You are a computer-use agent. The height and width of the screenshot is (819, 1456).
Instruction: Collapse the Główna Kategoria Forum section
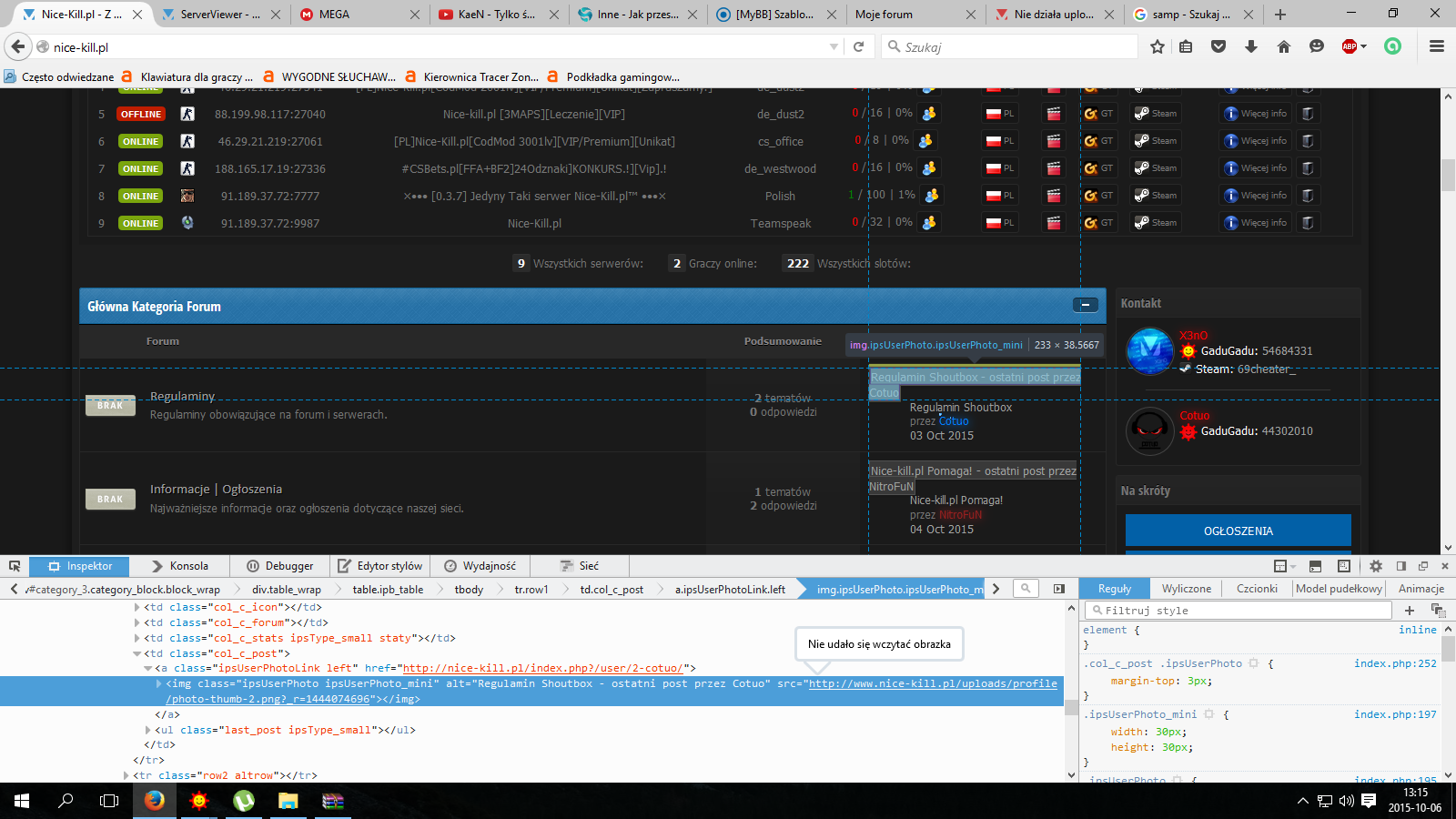tap(1085, 305)
